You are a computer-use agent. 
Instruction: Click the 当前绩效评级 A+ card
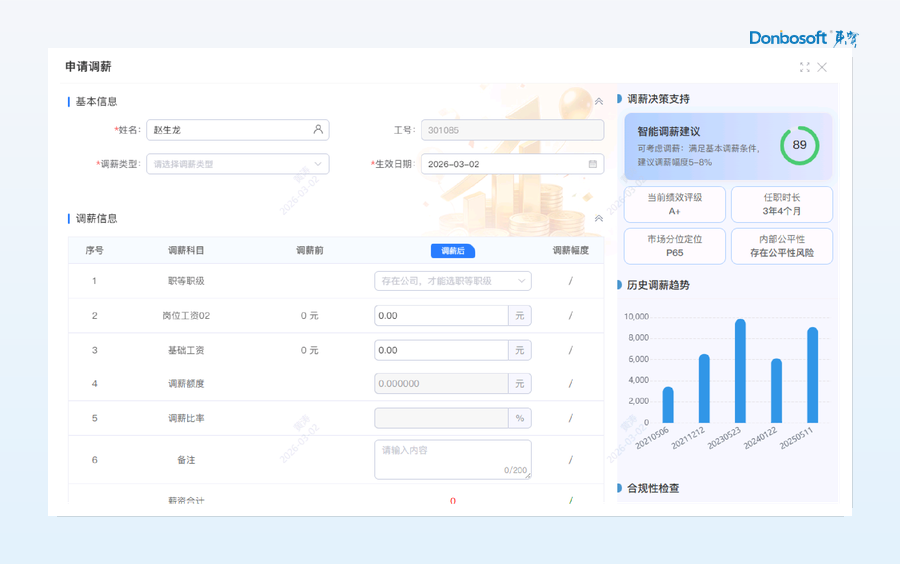[x=674, y=204]
